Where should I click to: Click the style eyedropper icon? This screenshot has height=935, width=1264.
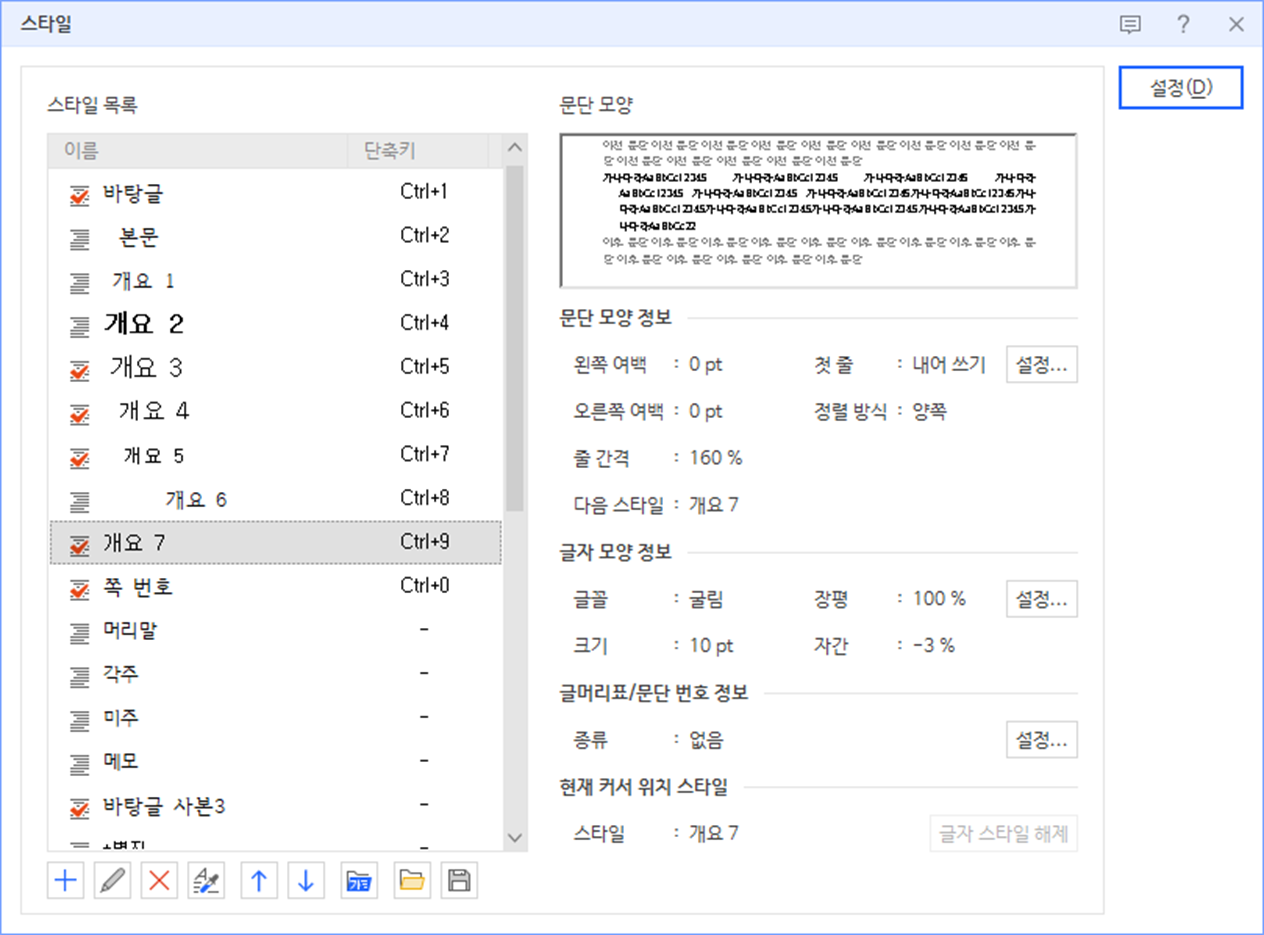coord(206,880)
